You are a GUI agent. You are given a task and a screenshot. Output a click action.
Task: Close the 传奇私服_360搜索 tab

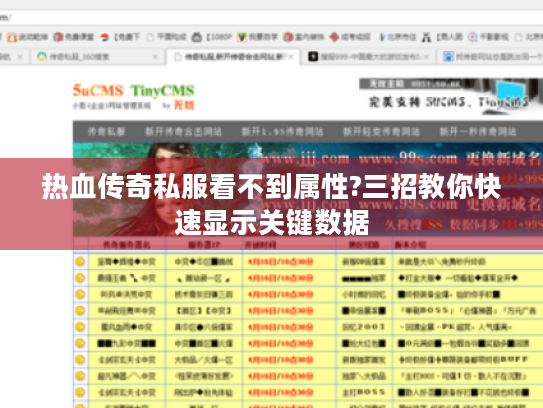(x=155, y=56)
